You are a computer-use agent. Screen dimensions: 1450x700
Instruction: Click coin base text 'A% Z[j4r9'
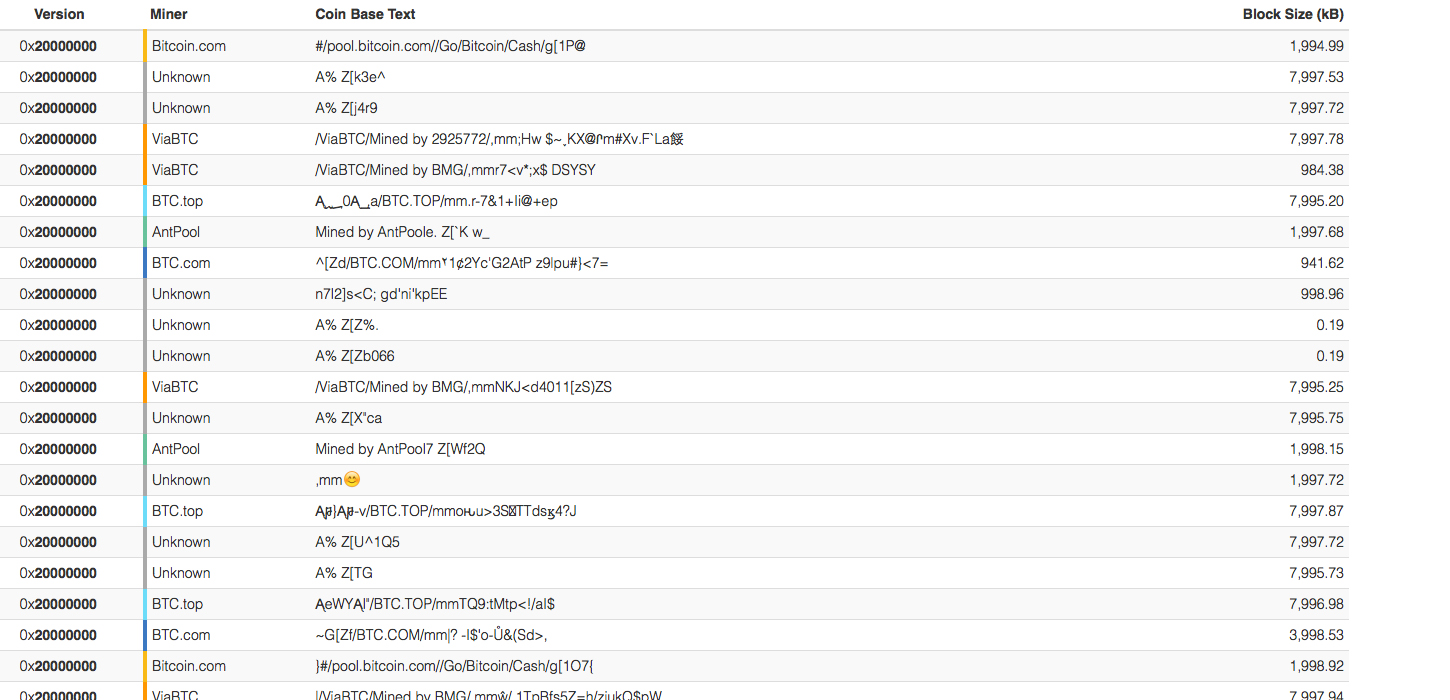pyautogui.click(x=346, y=108)
